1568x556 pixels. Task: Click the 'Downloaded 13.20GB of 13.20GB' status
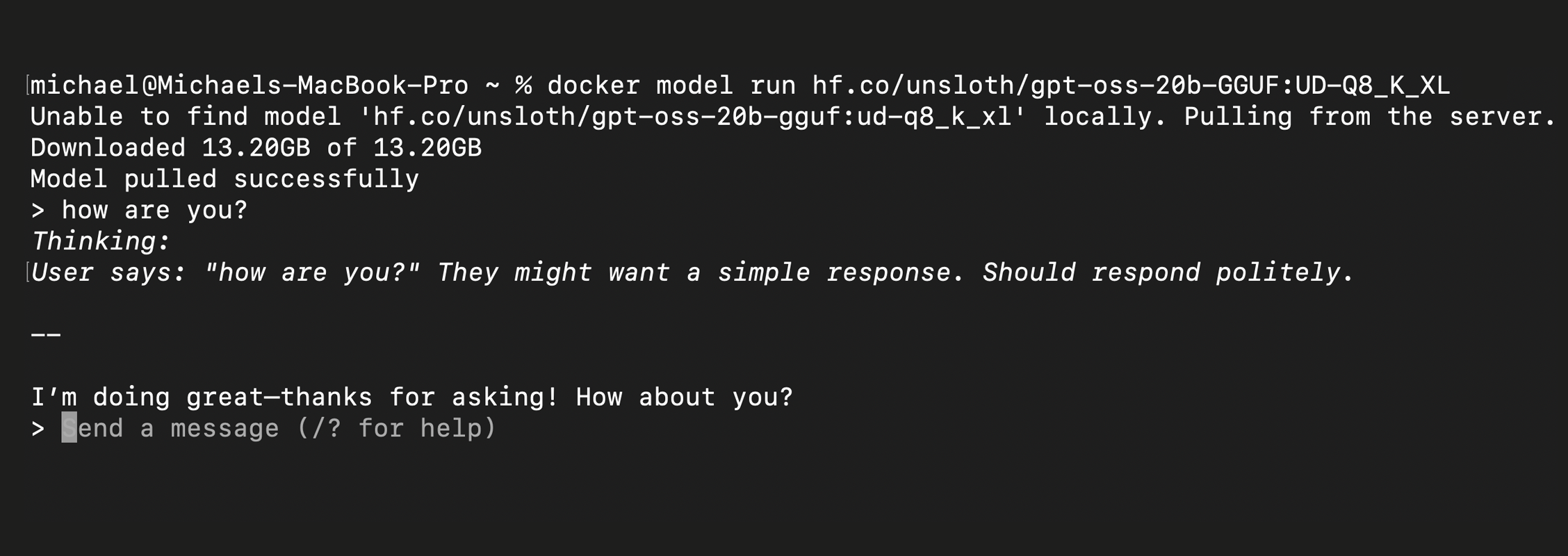[256, 148]
